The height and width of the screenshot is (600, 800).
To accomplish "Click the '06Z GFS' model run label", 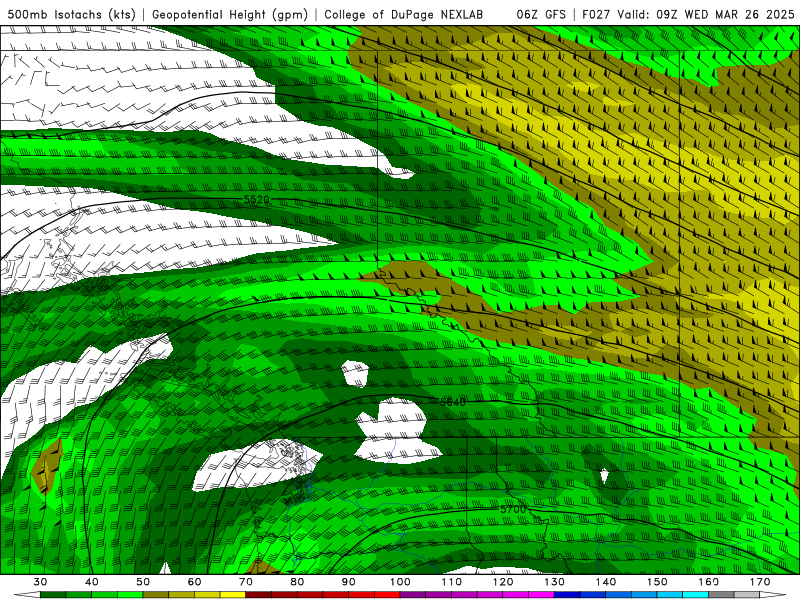I will pos(541,14).
